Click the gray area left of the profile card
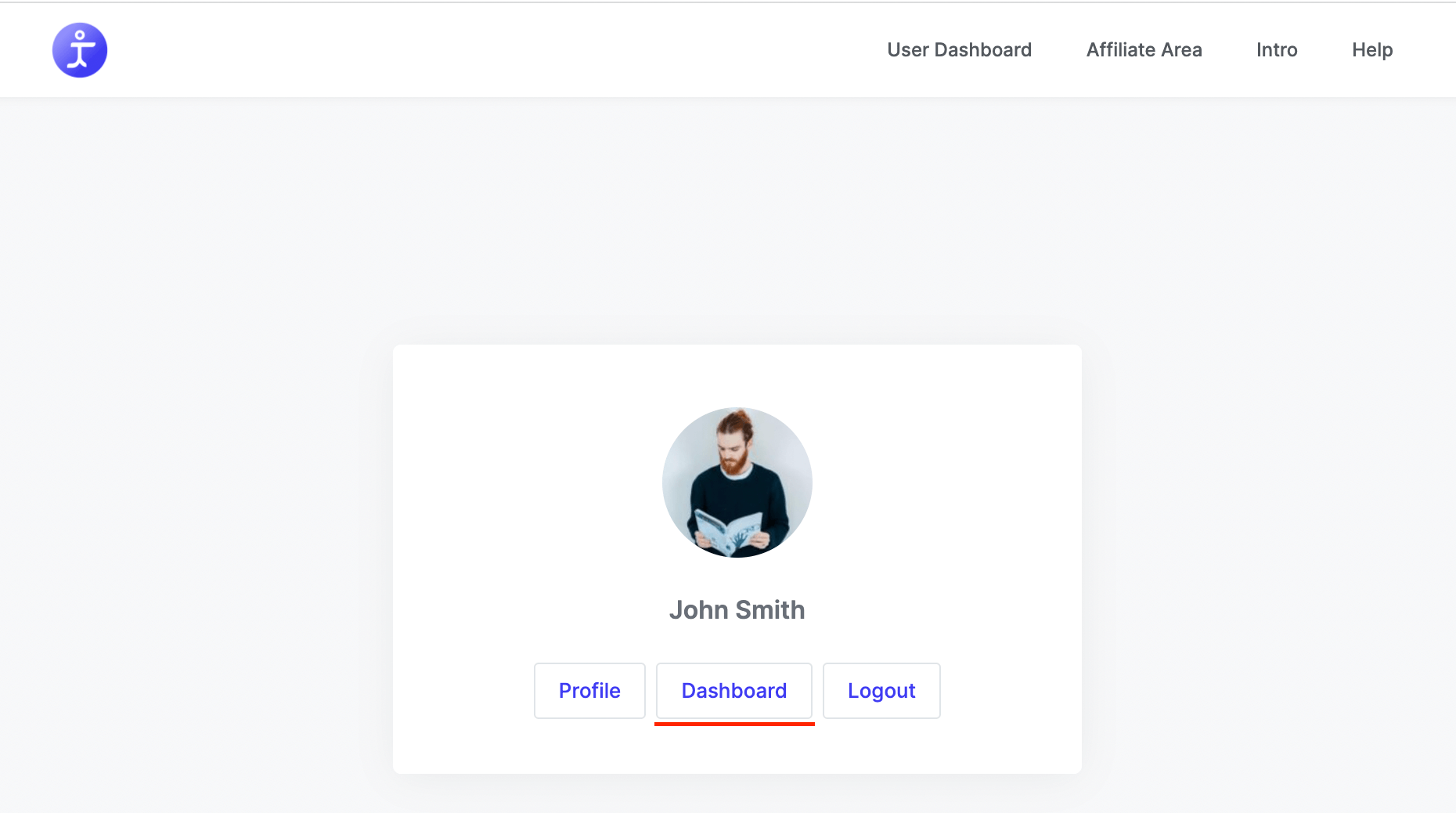Viewport: 1456px width, 813px height. click(x=196, y=548)
